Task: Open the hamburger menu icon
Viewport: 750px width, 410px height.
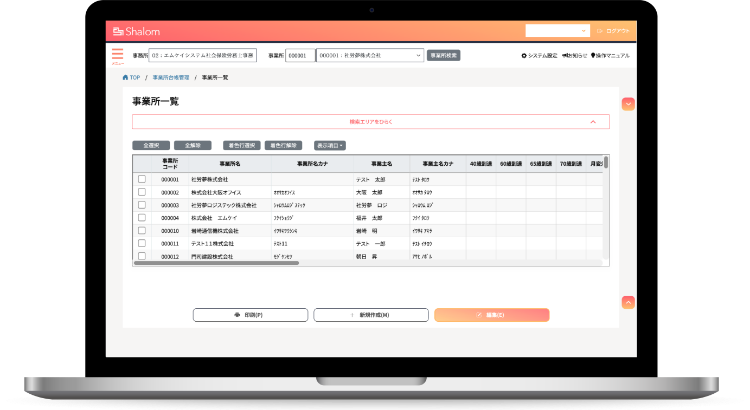Action: tap(117, 55)
